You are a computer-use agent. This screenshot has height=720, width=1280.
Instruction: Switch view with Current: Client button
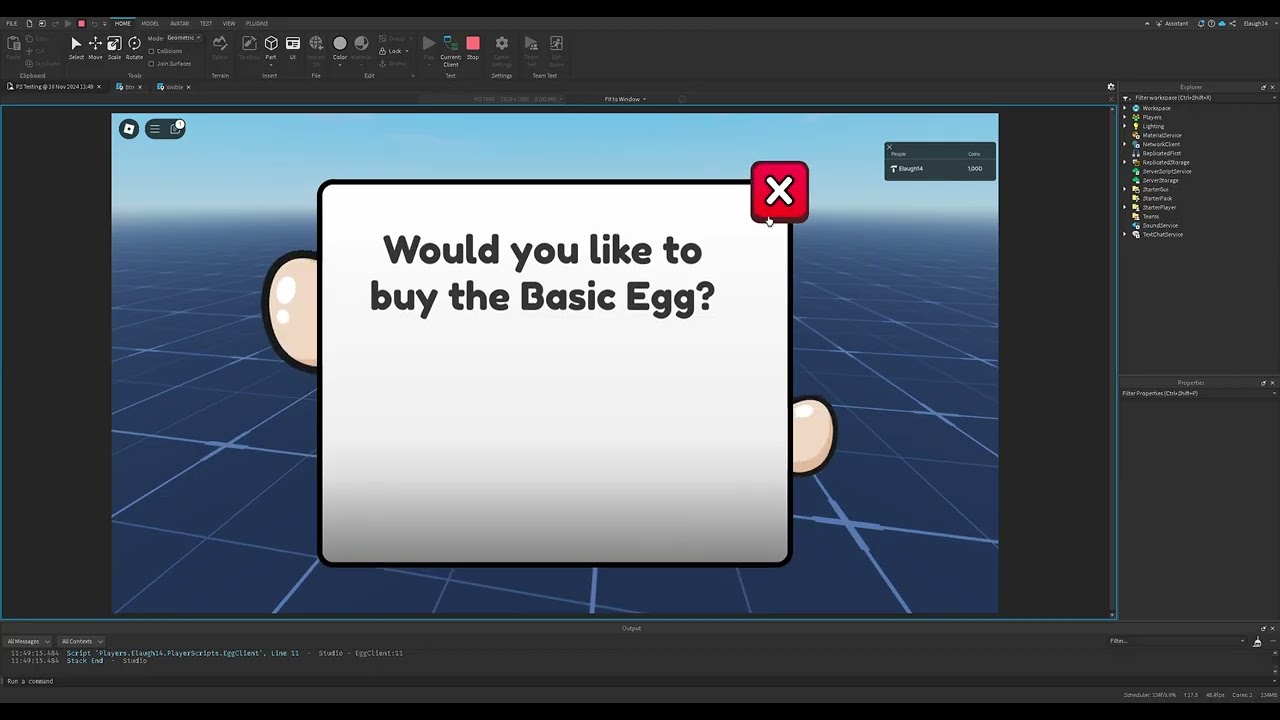pyautogui.click(x=451, y=50)
